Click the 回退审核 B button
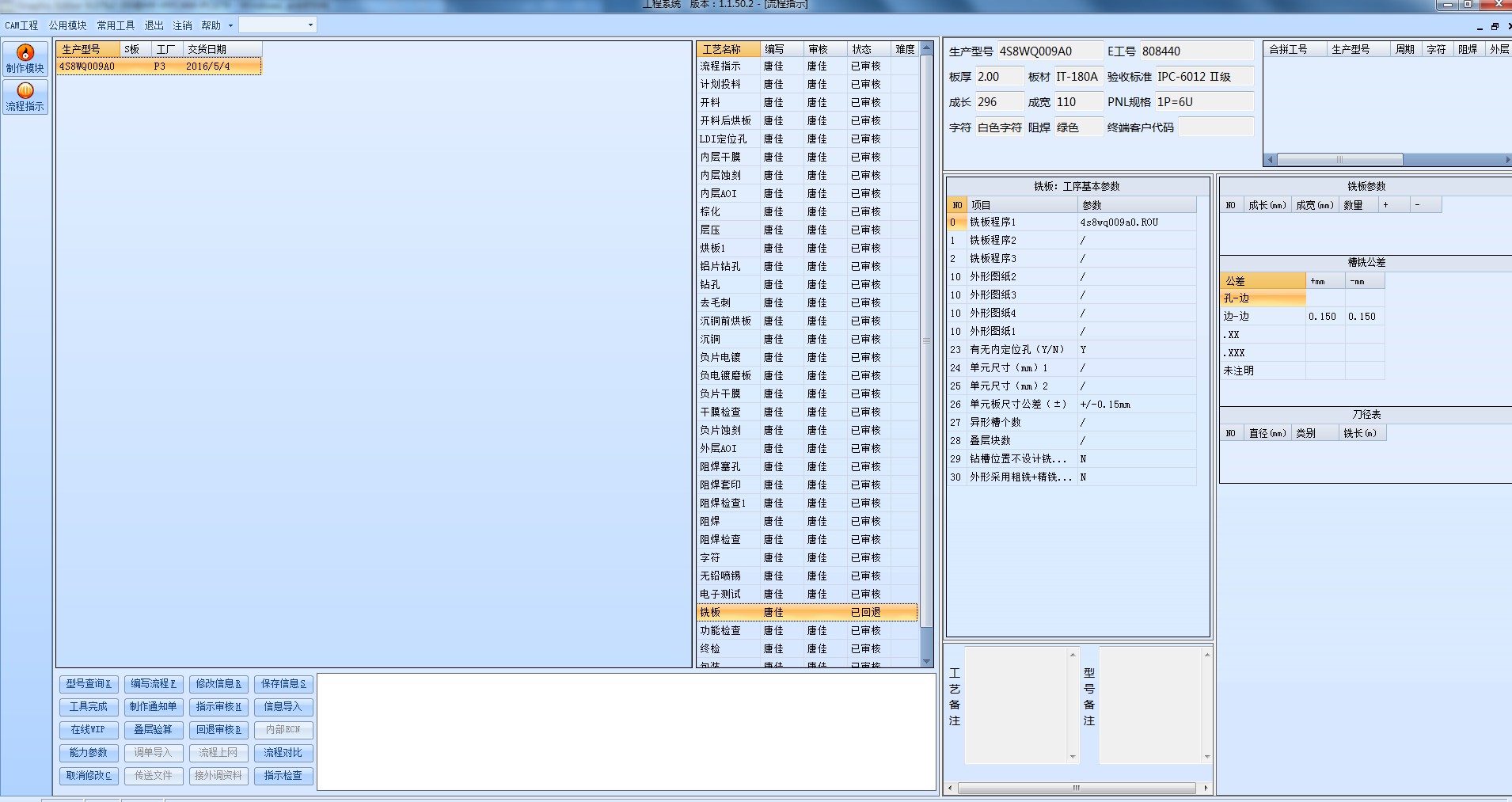This screenshot has height=802, width=1512. click(x=218, y=730)
